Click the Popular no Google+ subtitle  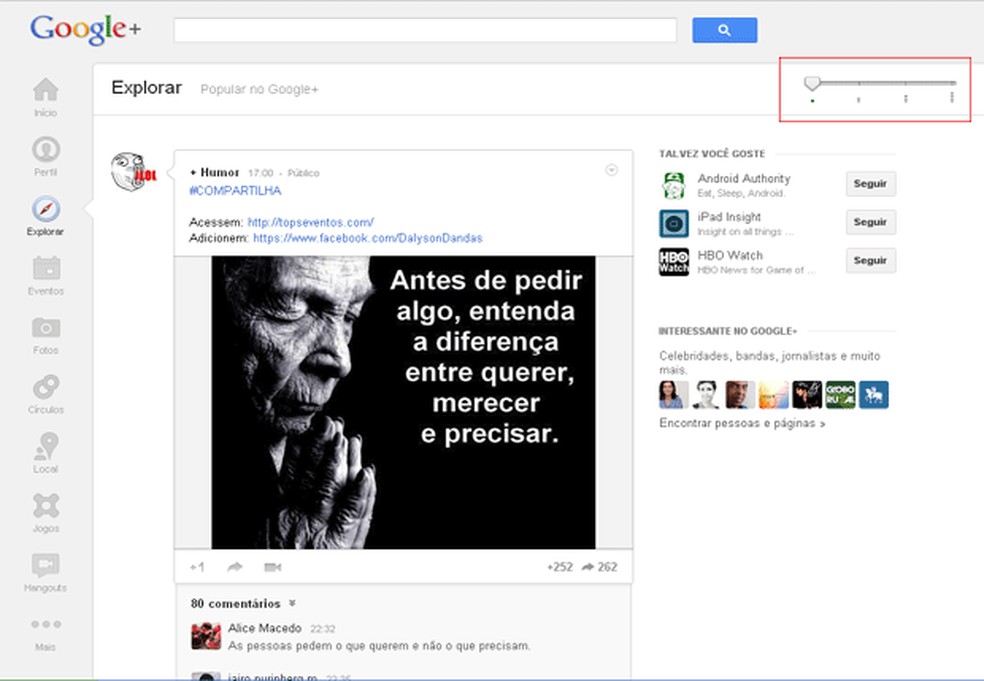[259, 89]
